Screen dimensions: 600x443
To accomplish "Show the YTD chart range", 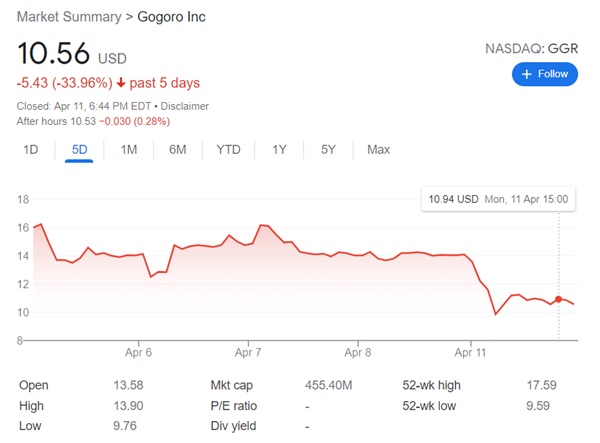I will tap(229, 149).
